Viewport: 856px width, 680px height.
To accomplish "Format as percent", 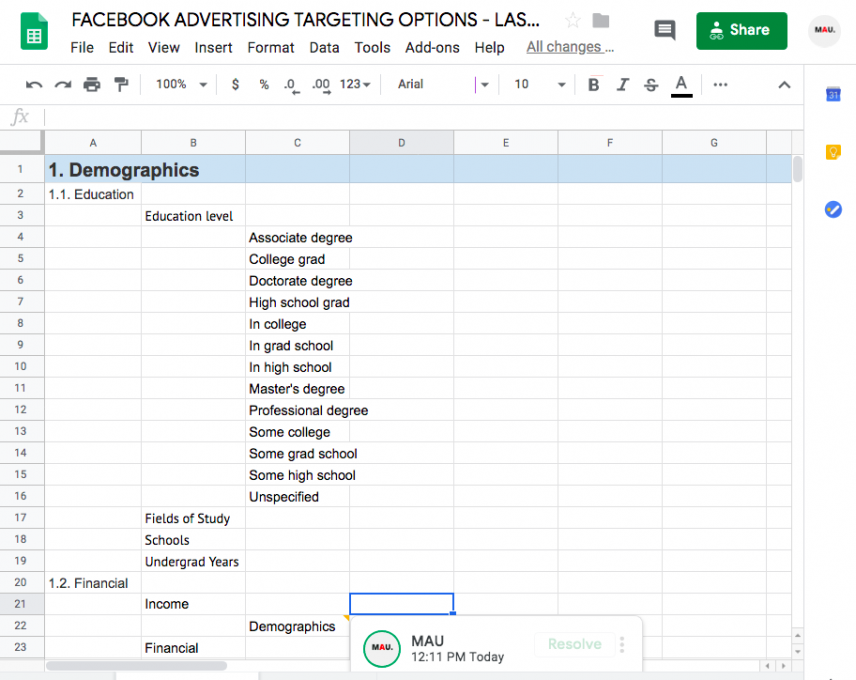I will [264, 84].
